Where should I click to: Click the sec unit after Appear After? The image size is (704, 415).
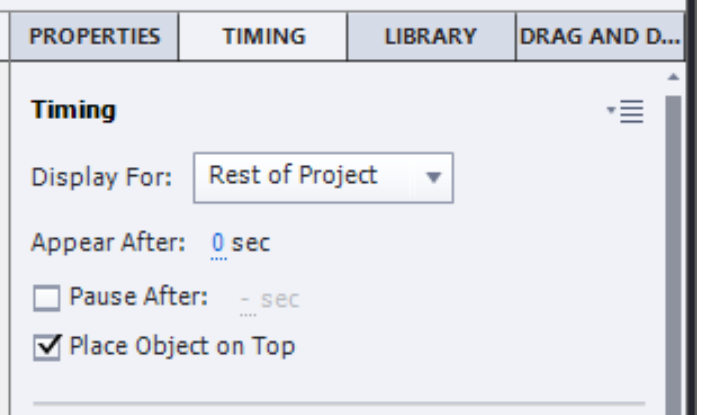point(251,242)
